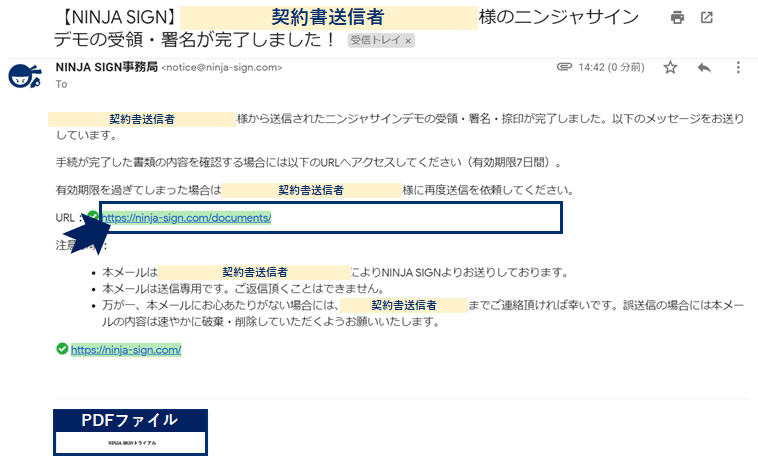Open the ninja-sign.com/documents/ link
The image size is (758, 456).
click(186, 218)
